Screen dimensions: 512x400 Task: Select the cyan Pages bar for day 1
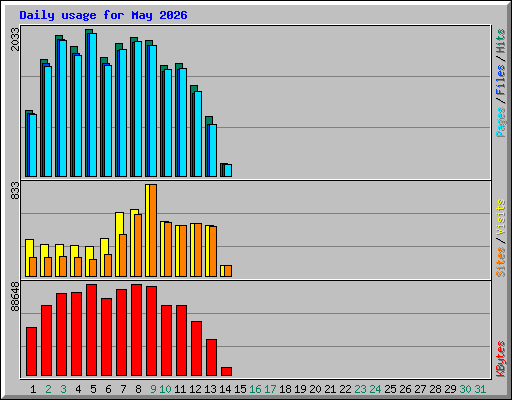click(x=33, y=146)
